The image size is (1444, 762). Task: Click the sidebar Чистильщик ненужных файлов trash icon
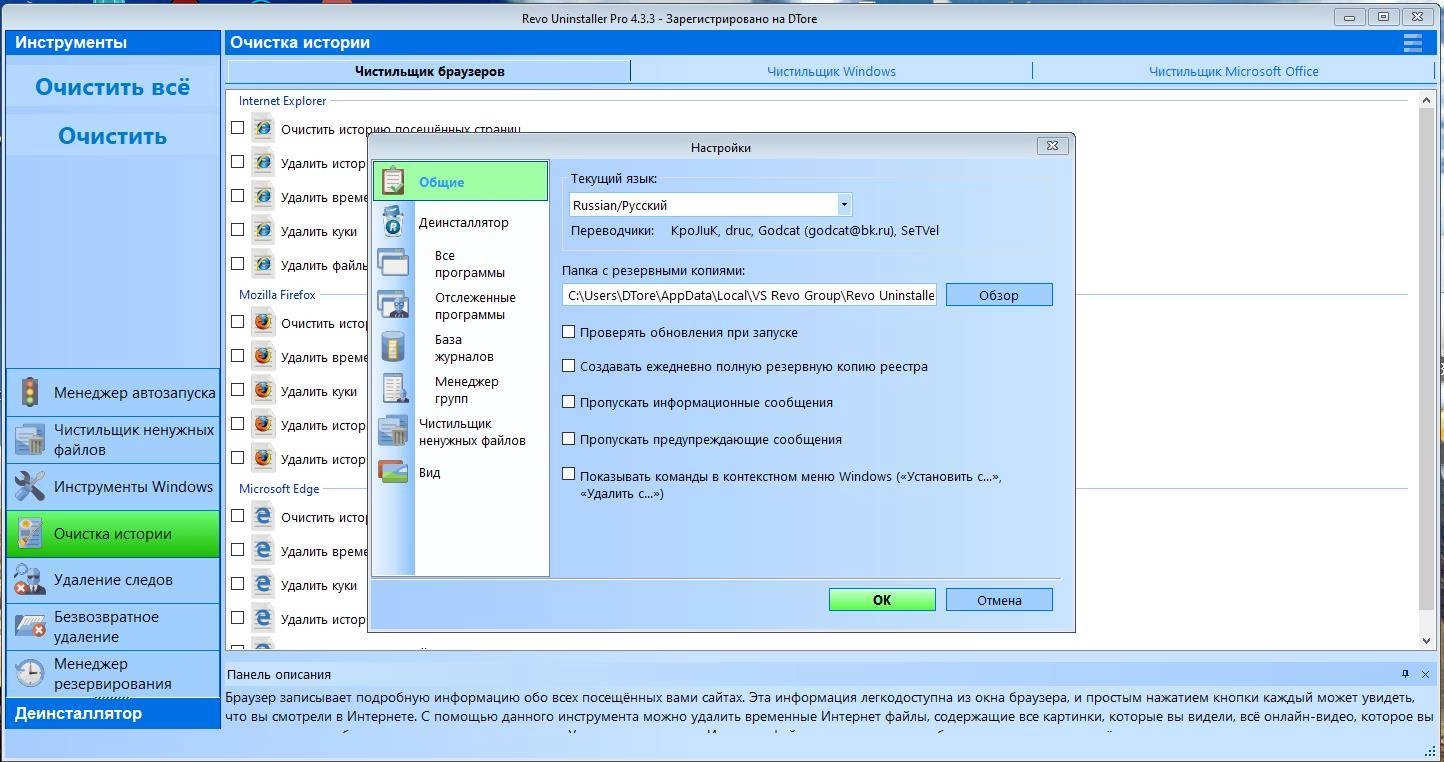(30, 439)
